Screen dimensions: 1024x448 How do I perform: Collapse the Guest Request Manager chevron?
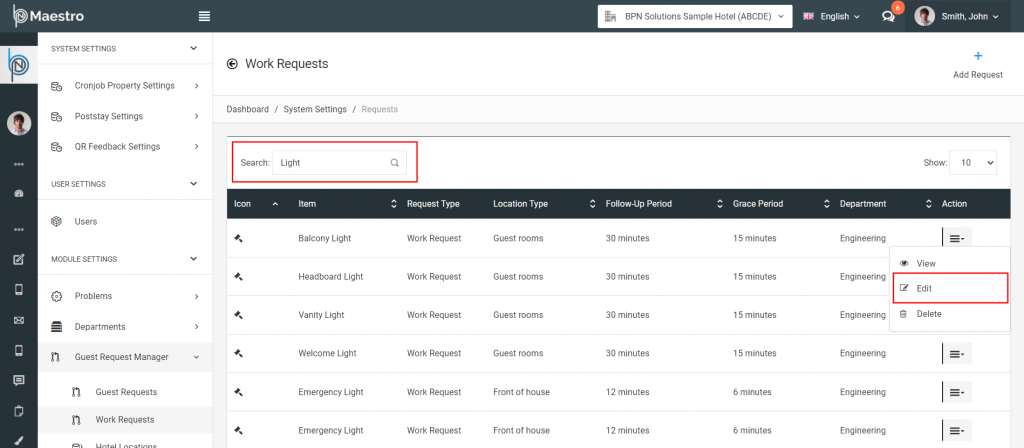[197, 357]
